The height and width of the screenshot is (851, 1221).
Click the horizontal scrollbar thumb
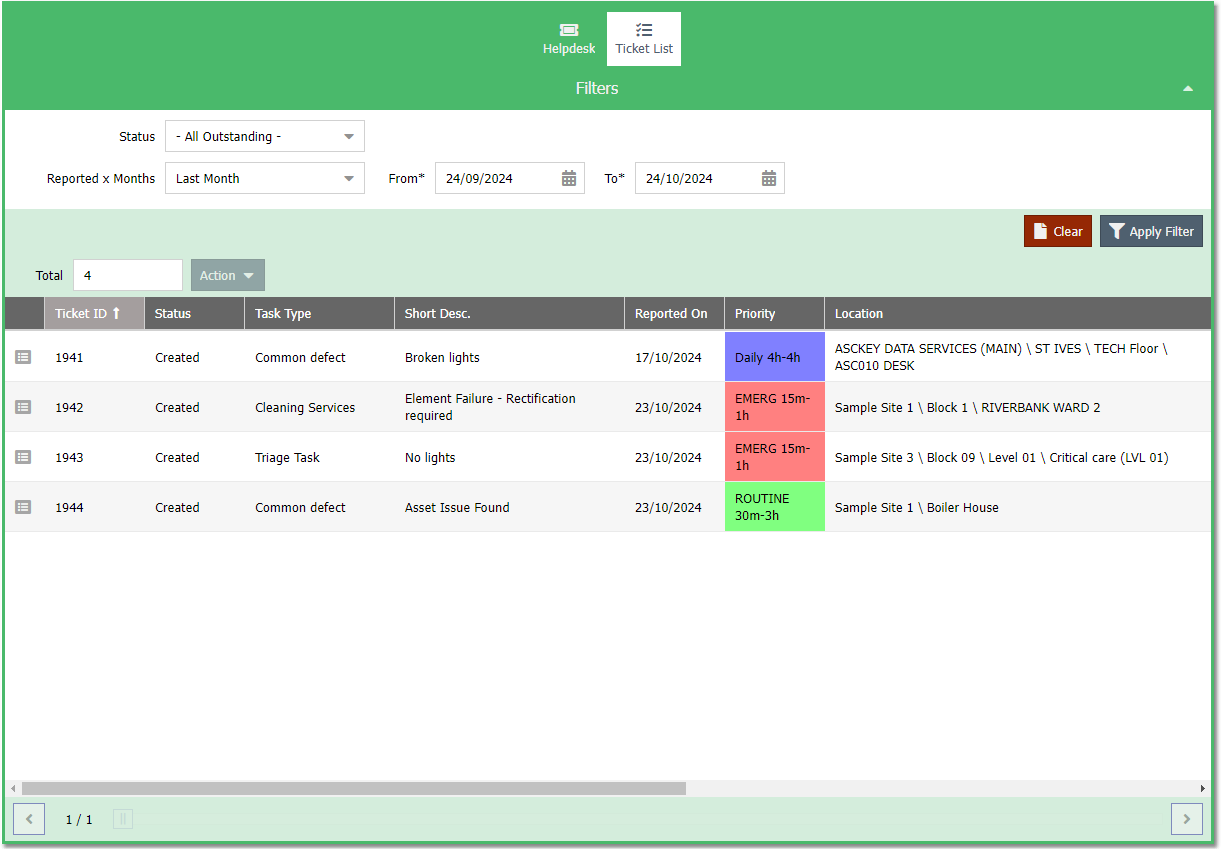(x=354, y=788)
